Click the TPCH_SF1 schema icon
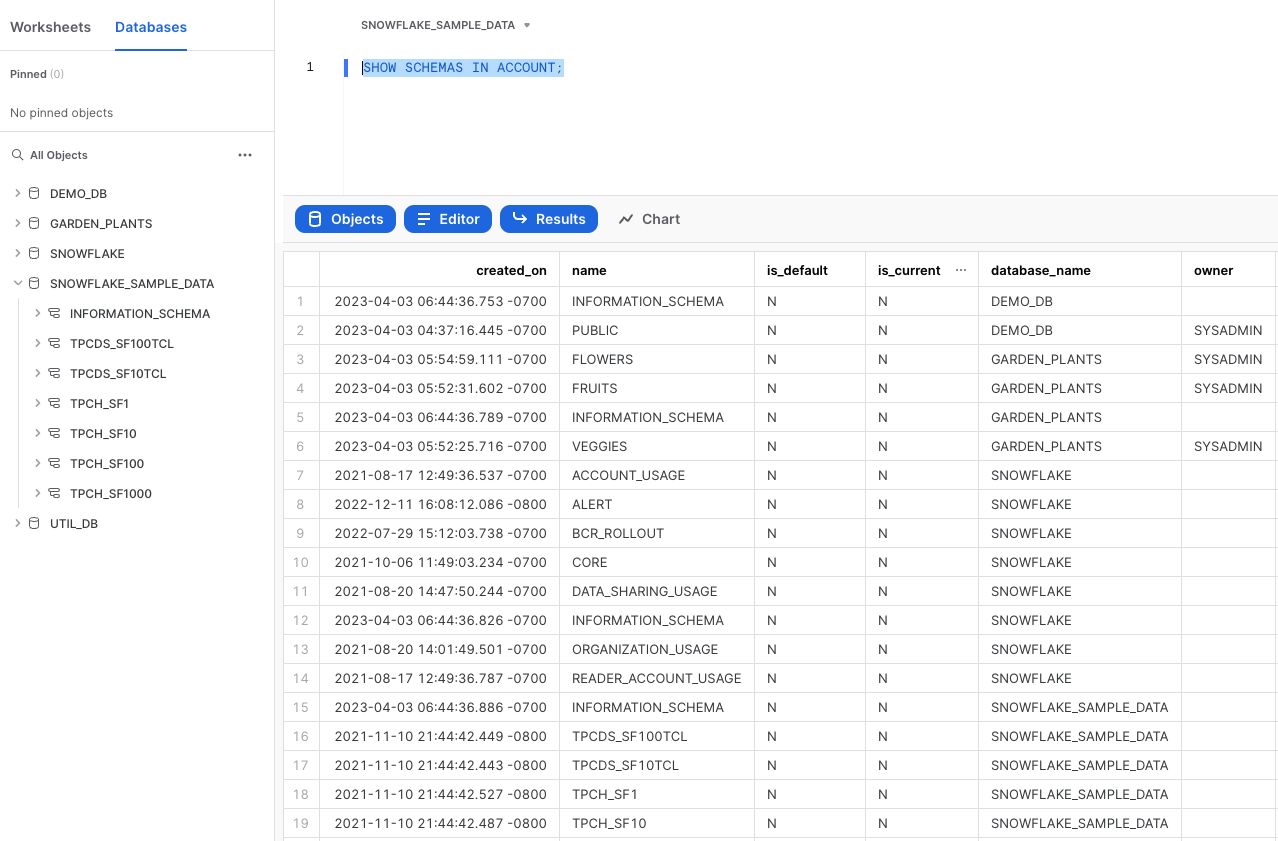 (54, 403)
